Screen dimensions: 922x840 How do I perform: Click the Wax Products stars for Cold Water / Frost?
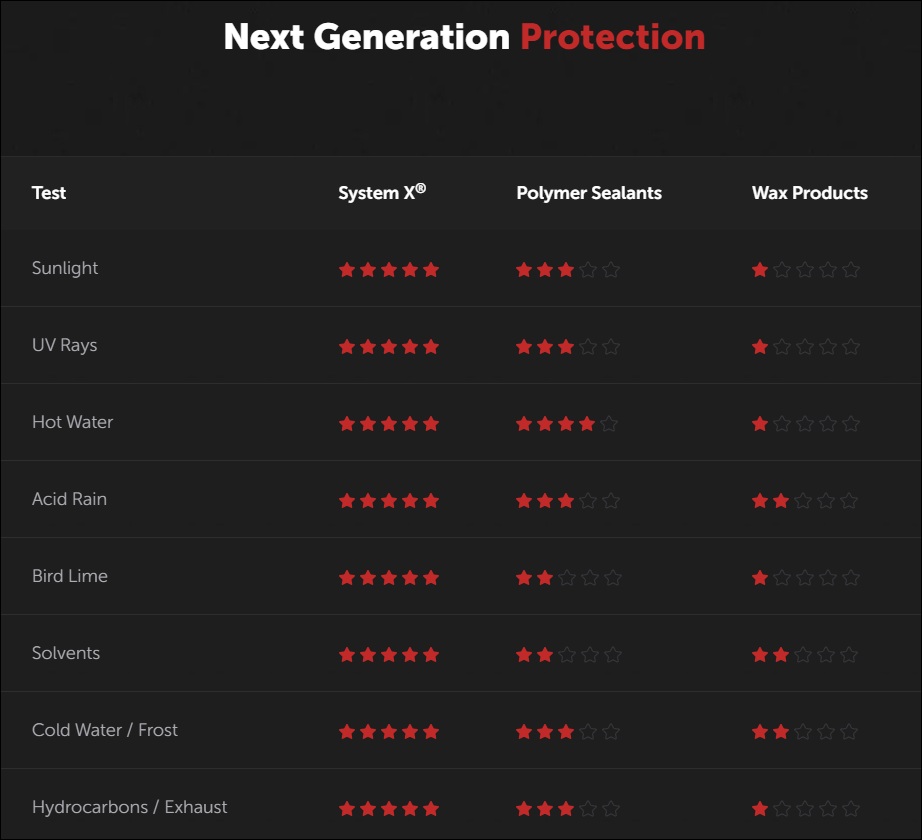pyautogui.click(x=805, y=731)
